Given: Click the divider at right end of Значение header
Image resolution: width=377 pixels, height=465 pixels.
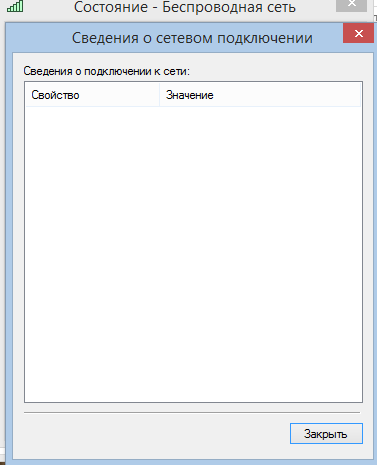Looking at the screenshot, I should point(360,95).
